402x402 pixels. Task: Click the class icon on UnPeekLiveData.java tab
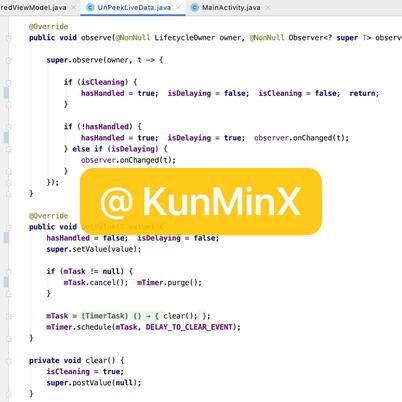[90, 7]
